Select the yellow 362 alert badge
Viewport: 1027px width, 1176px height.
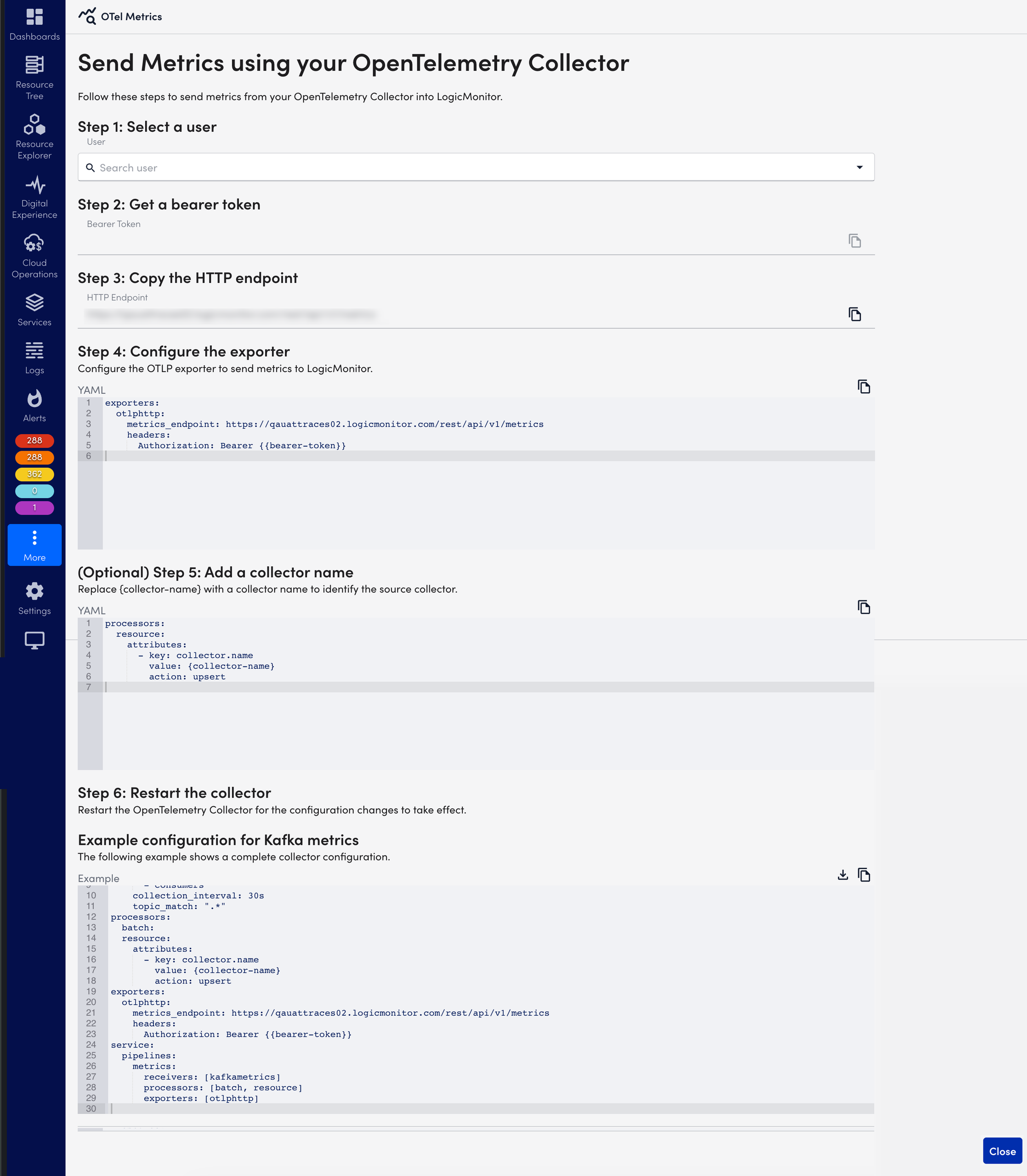point(34,474)
